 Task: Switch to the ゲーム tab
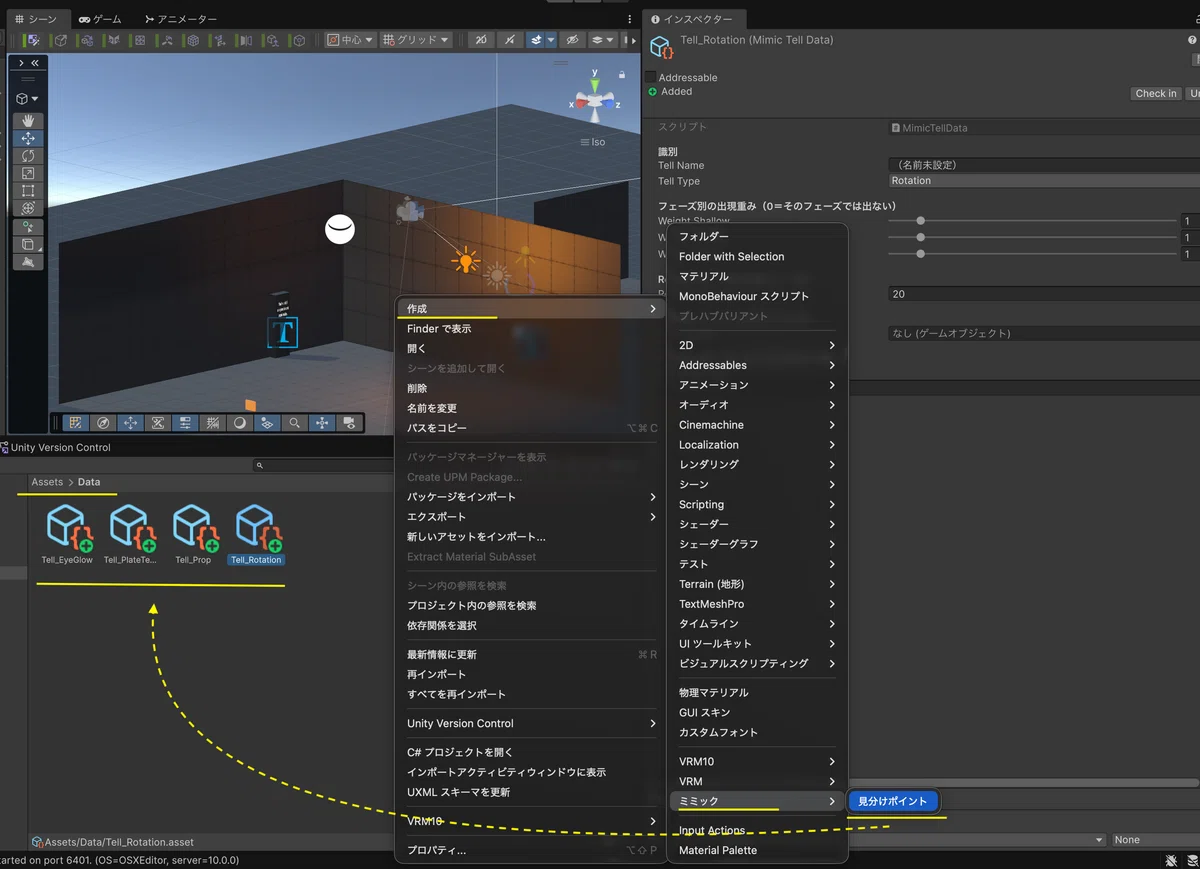coord(100,19)
